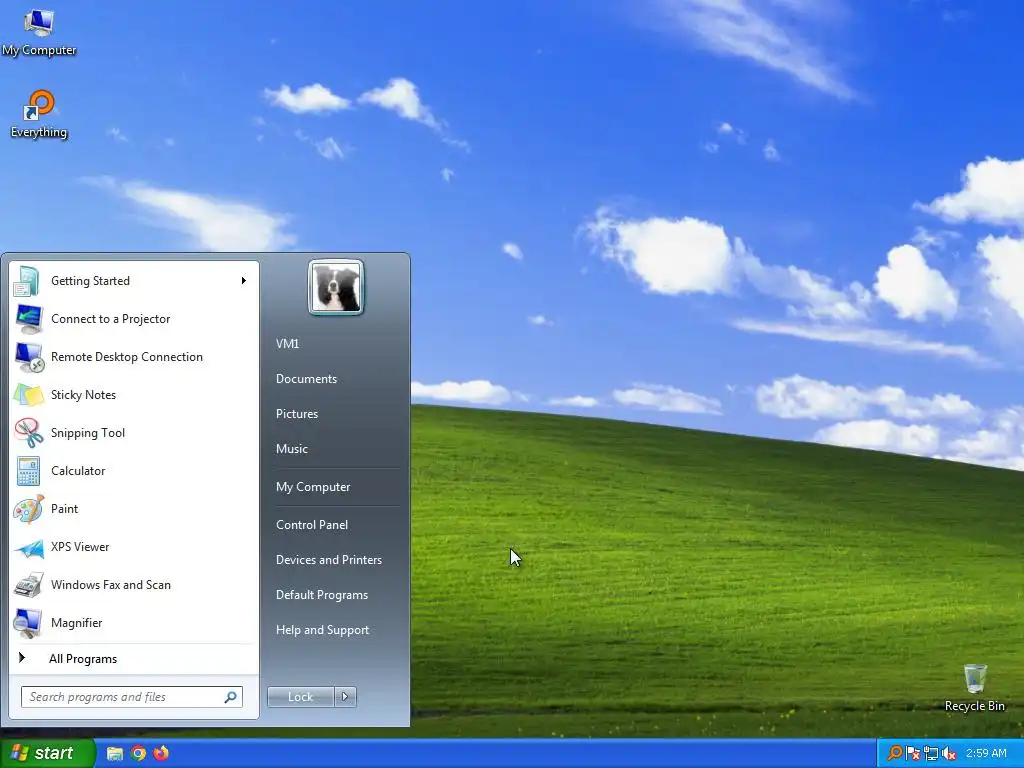The image size is (1024, 768).
Task: Open Control Panel
Action: [x=312, y=525]
